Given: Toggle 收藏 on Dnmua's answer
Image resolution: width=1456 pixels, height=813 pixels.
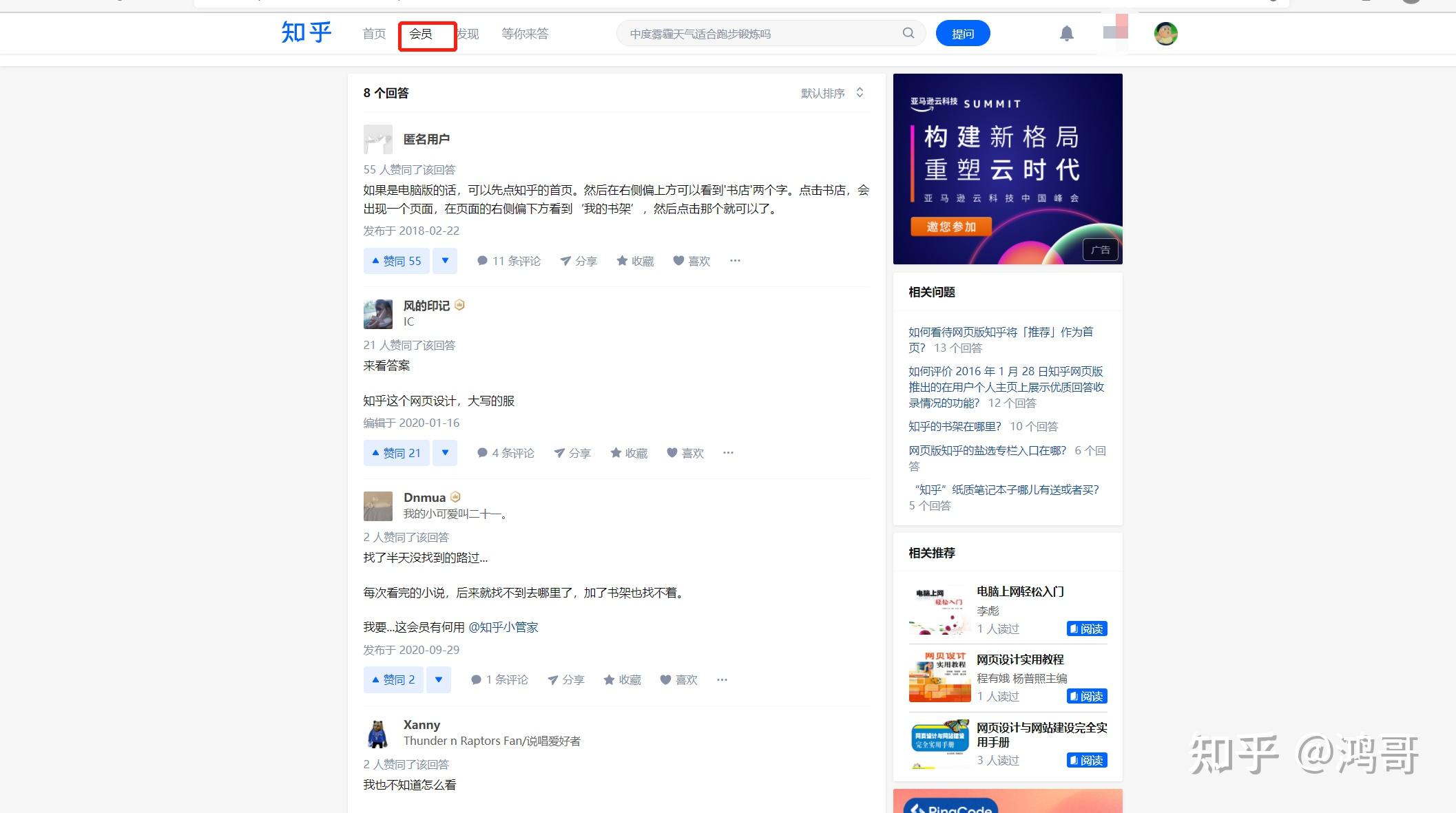Looking at the screenshot, I should (x=621, y=679).
